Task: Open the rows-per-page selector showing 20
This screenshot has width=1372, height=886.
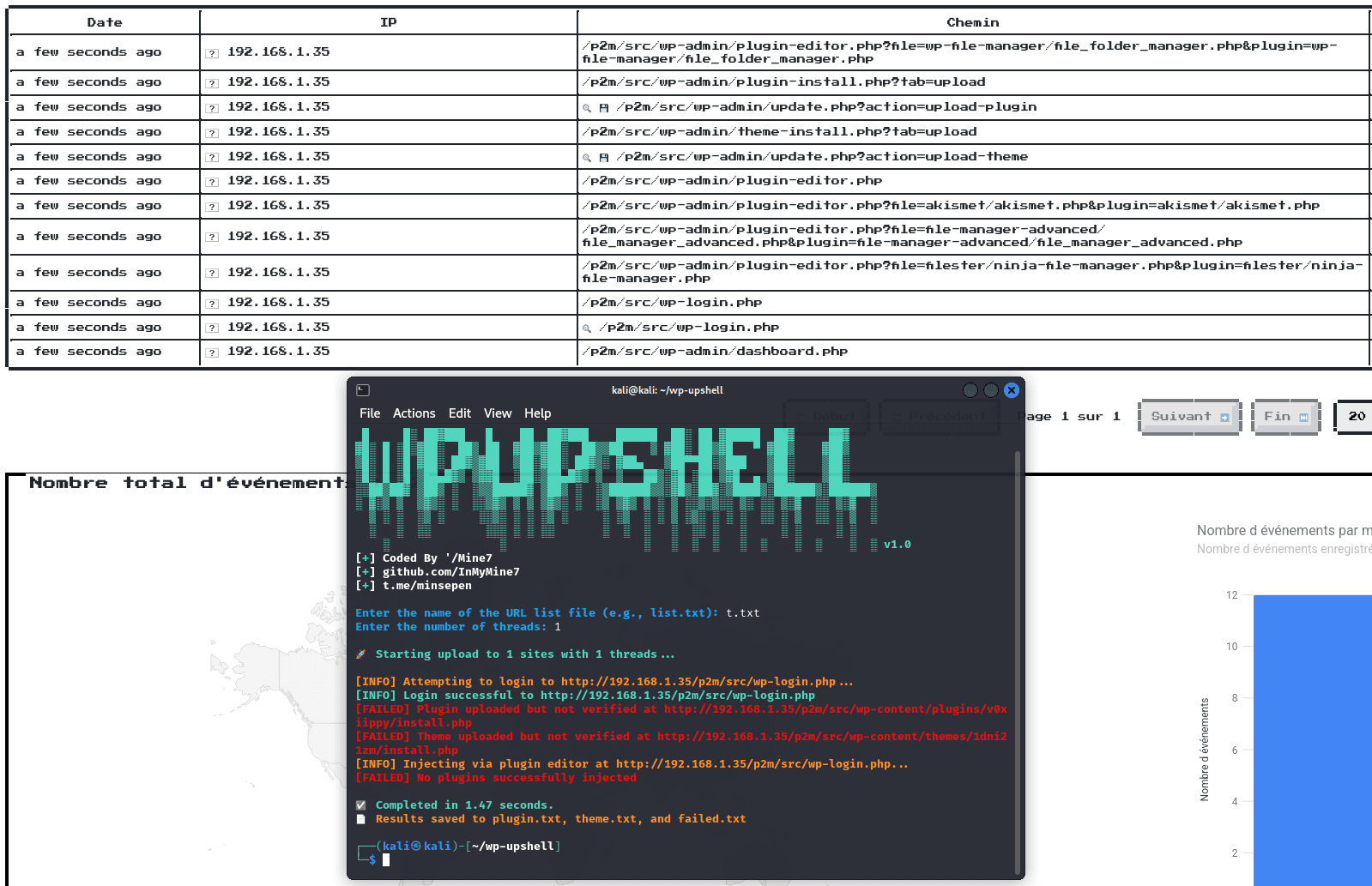Action: click(x=1355, y=417)
